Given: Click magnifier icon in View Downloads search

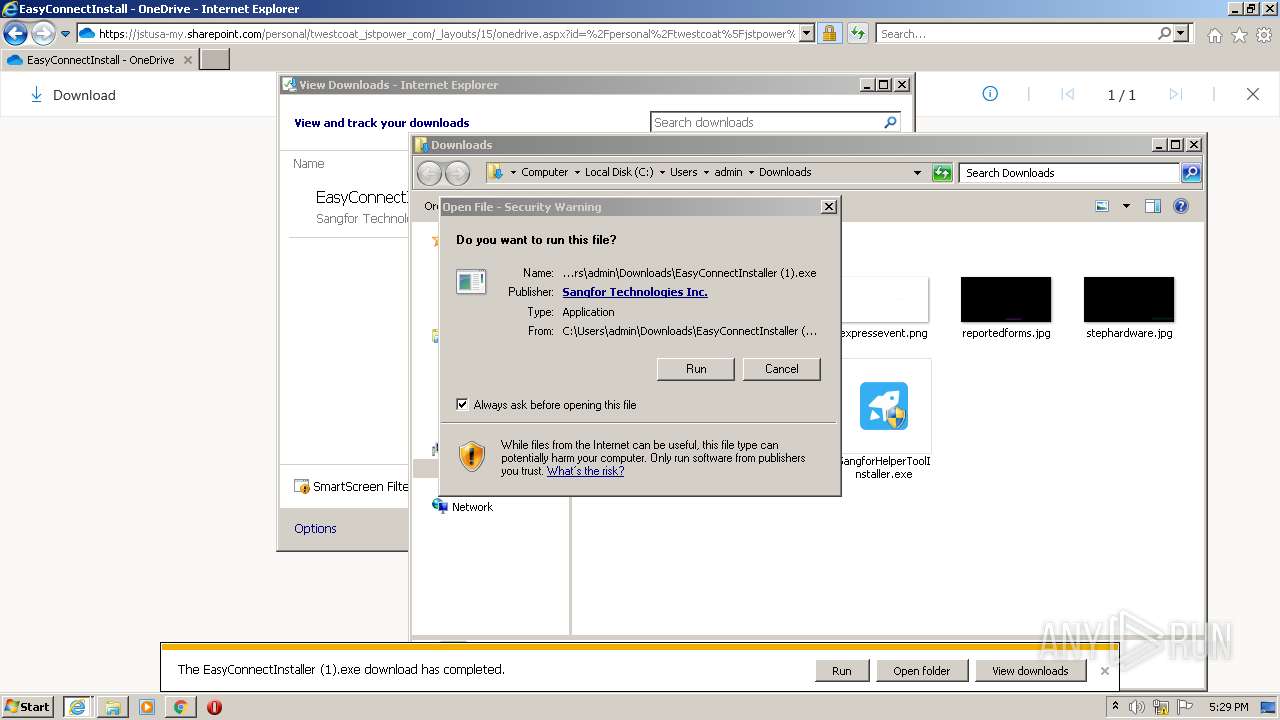Looking at the screenshot, I should [x=891, y=122].
